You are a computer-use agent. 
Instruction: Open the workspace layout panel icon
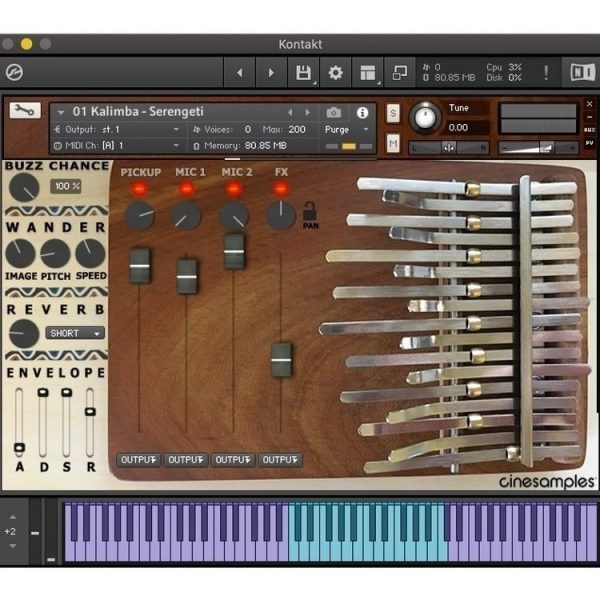pos(368,73)
